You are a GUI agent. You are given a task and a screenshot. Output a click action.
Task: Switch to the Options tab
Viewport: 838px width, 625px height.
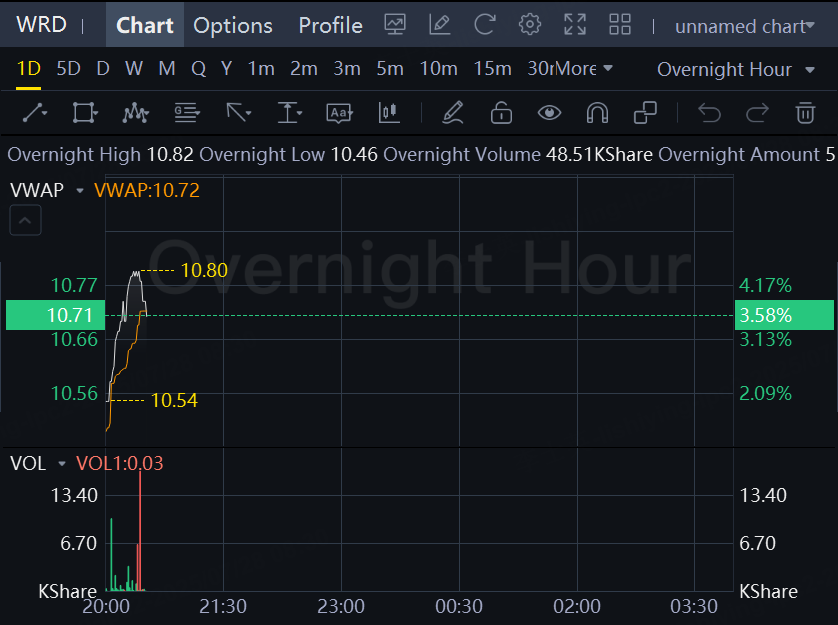233,26
